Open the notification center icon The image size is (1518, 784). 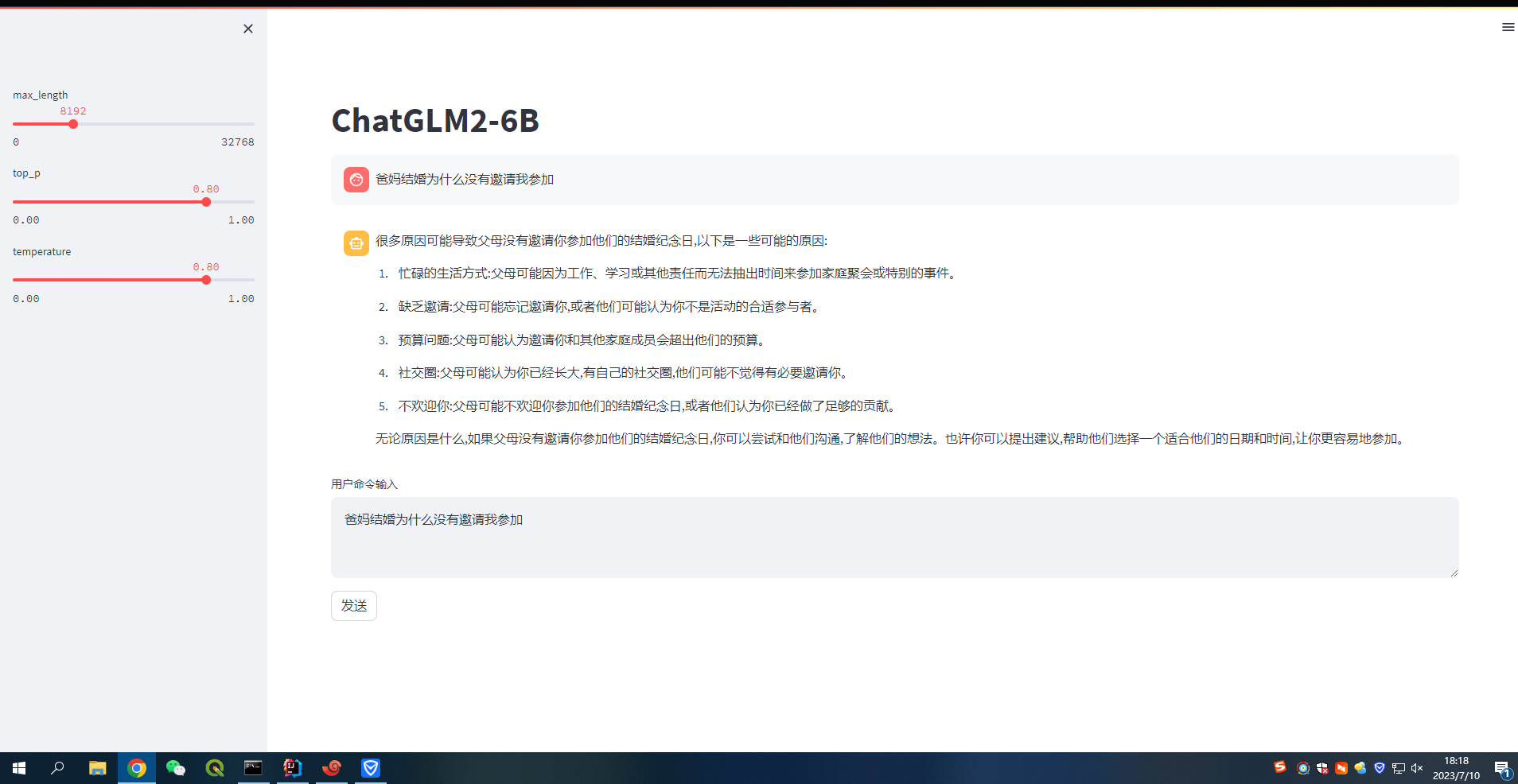(x=1502, y=768)
